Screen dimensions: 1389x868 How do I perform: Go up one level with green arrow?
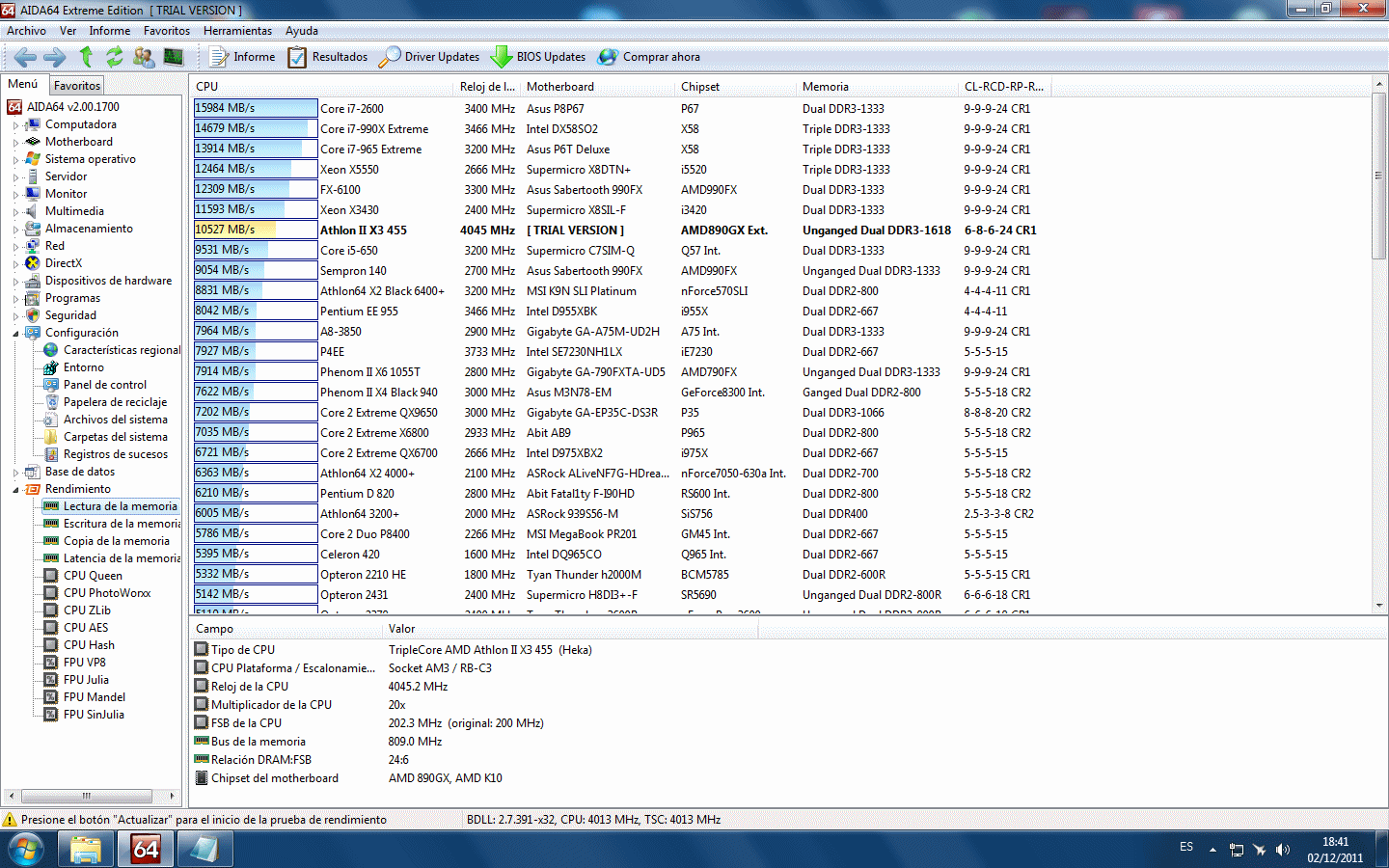[x=86, y=57]
